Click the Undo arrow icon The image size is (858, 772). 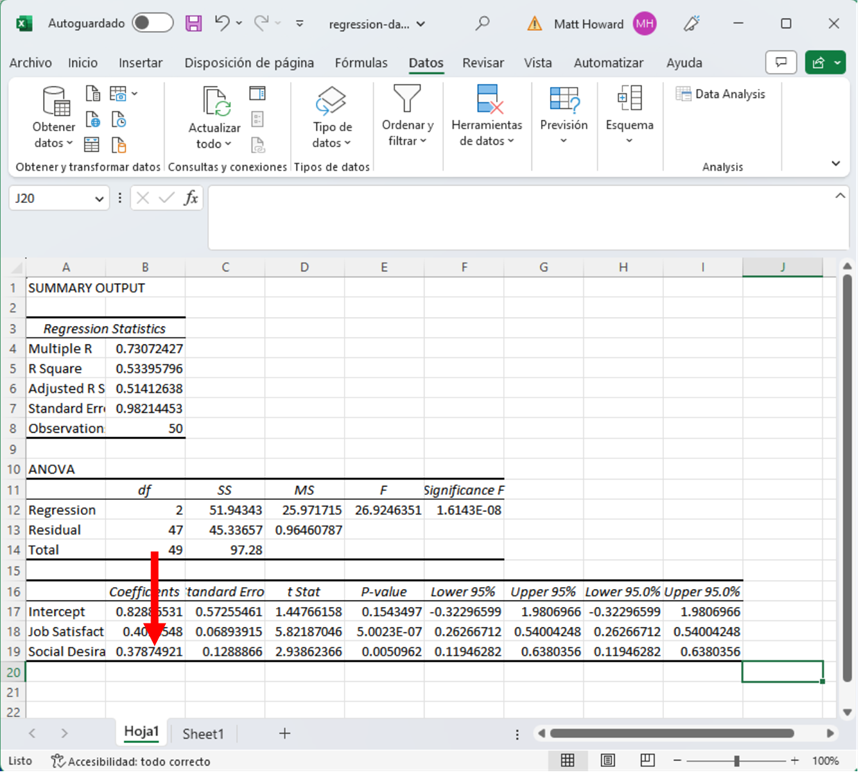tap(223, 23)
